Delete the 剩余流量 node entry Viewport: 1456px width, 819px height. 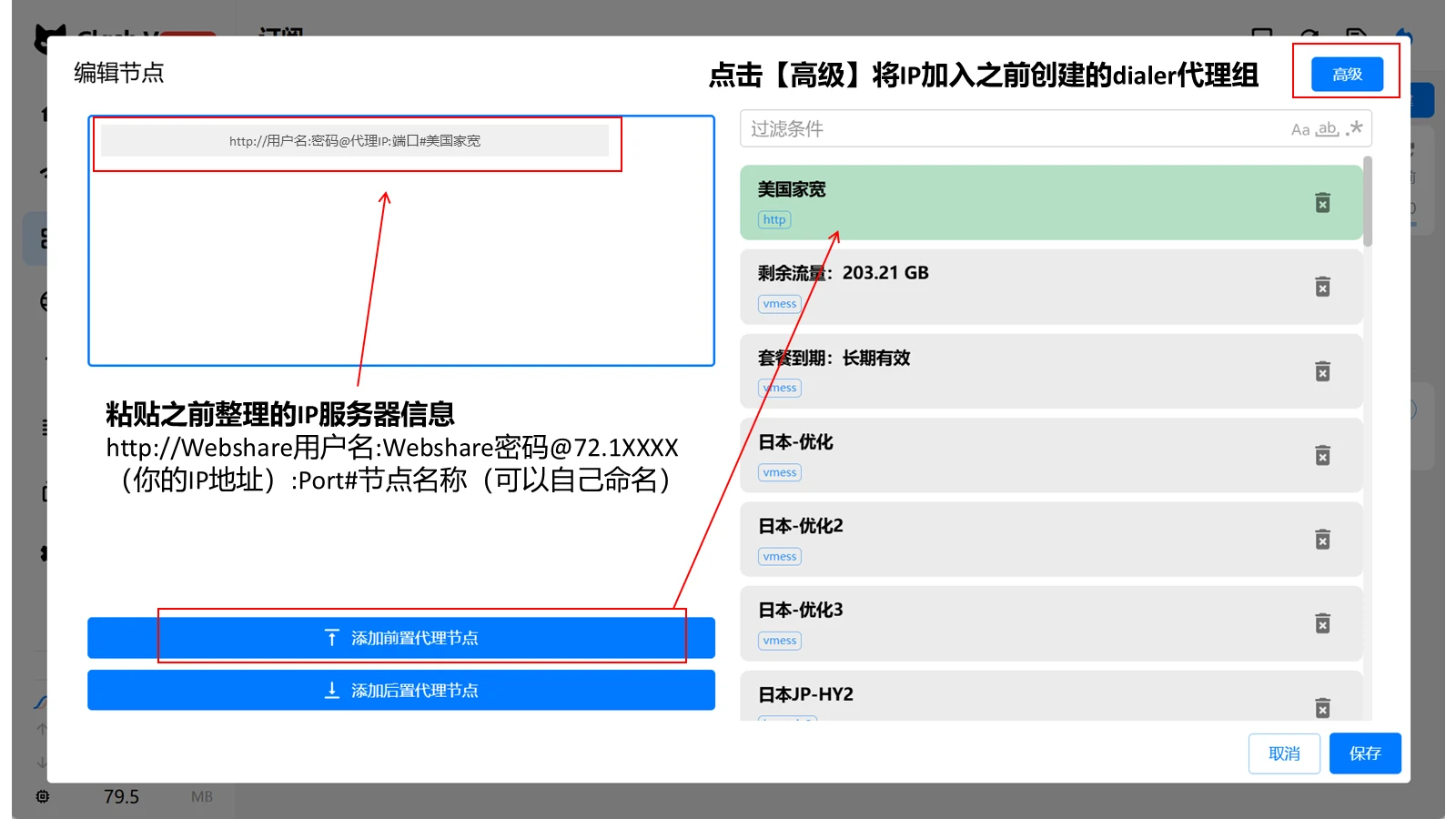[x=1323, y=287]
